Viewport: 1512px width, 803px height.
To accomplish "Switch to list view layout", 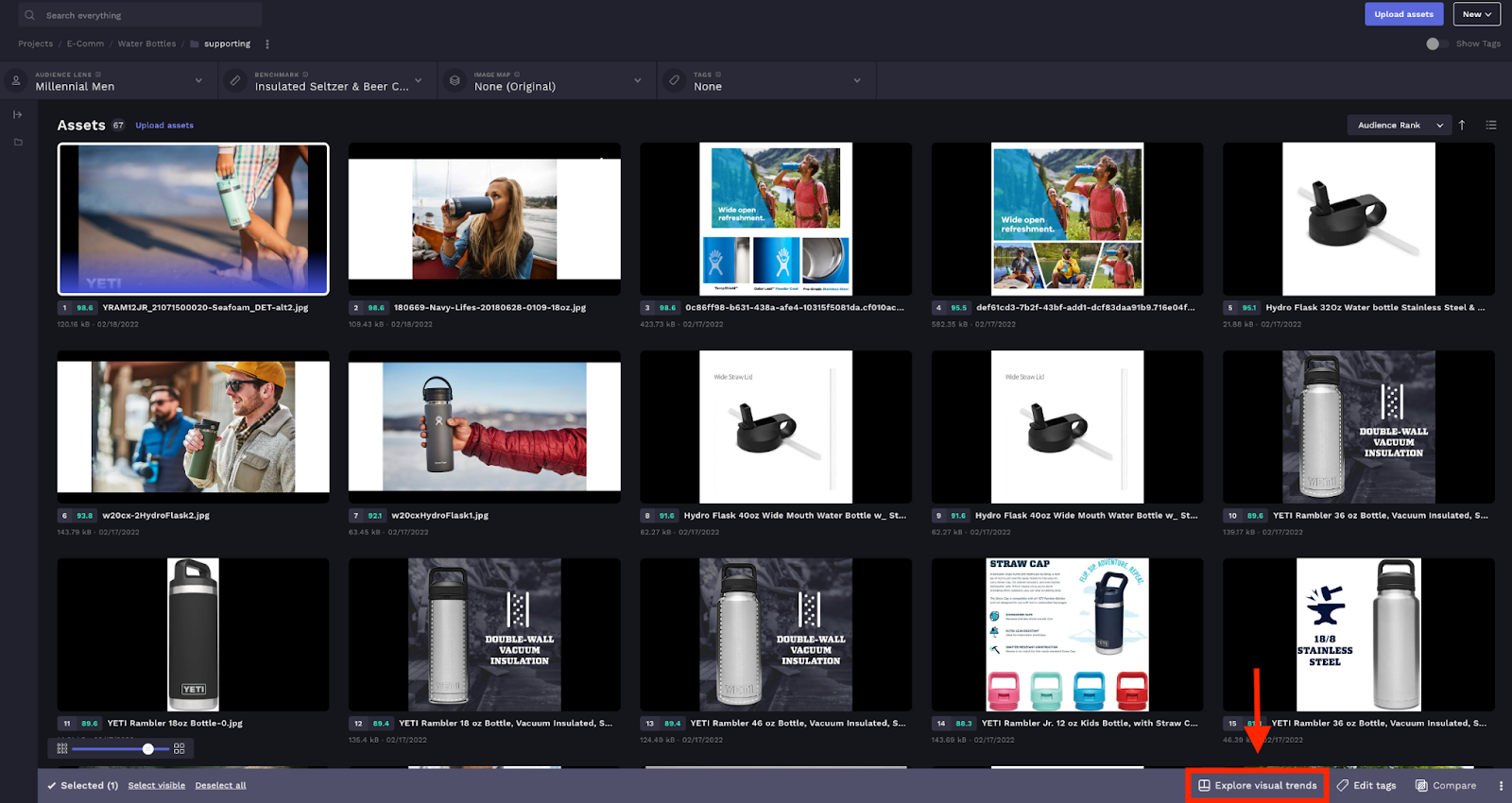I will [x=1490, y=125].
